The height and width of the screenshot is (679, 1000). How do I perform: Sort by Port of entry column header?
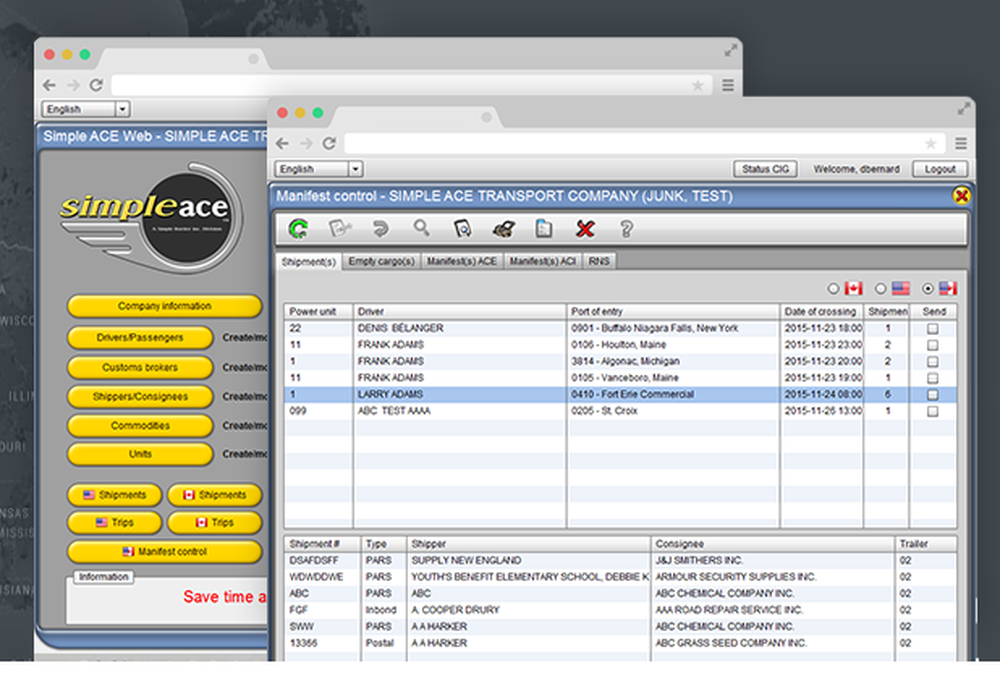click(x=673, y=311)
